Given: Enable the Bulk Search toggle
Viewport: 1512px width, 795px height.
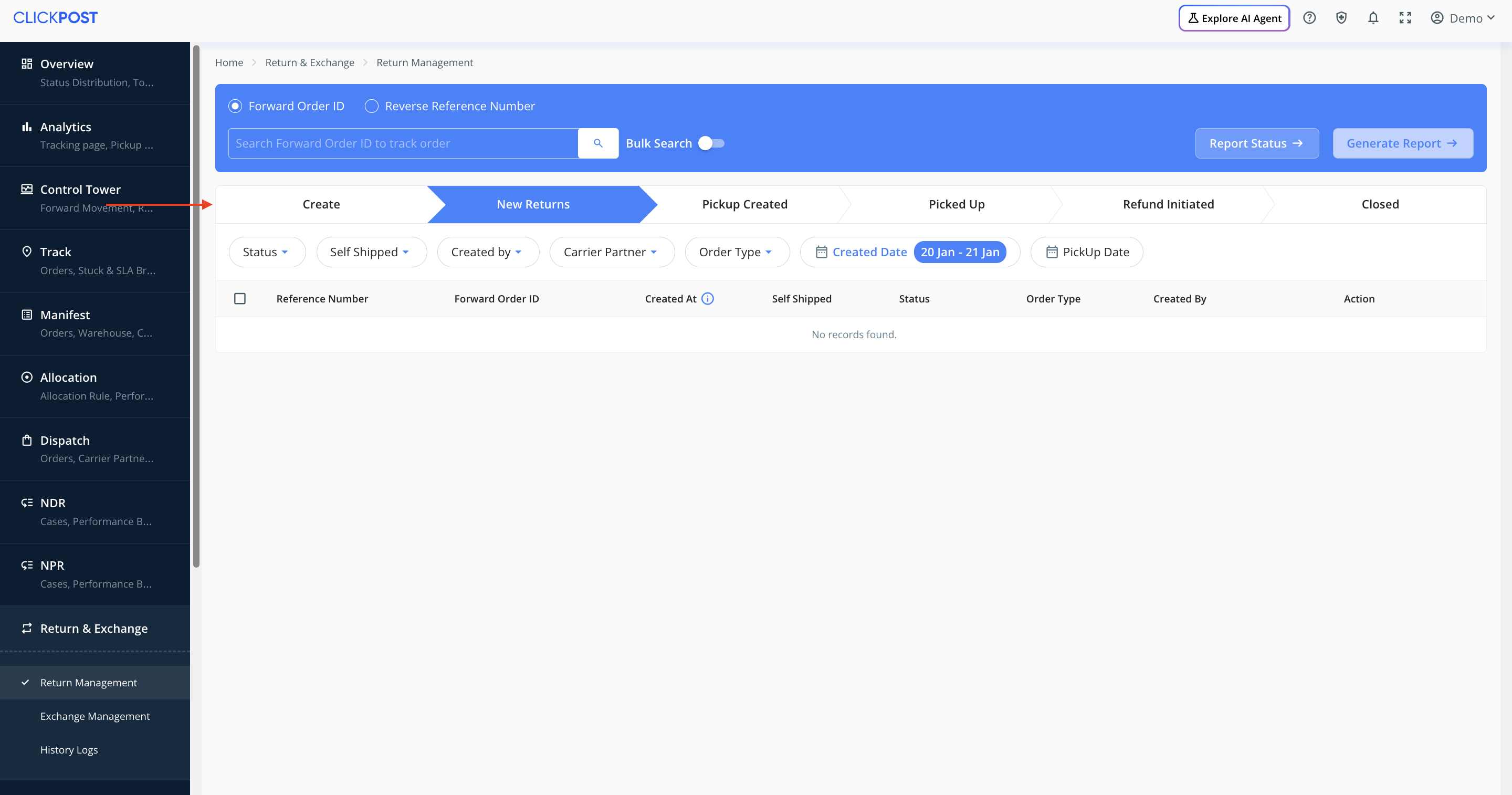Looking at the screenshot, I should (711, 143).
